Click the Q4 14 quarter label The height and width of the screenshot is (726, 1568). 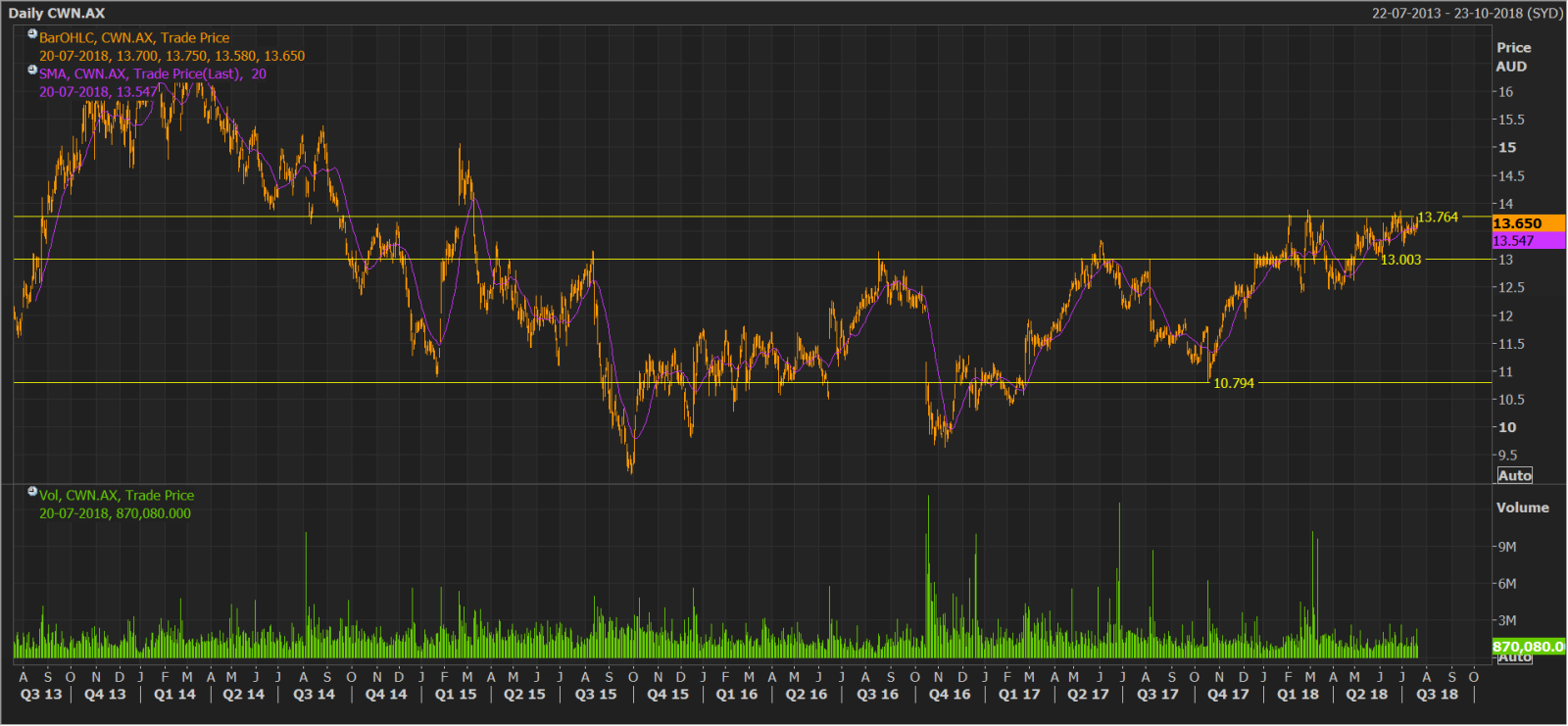click(386, 695)
